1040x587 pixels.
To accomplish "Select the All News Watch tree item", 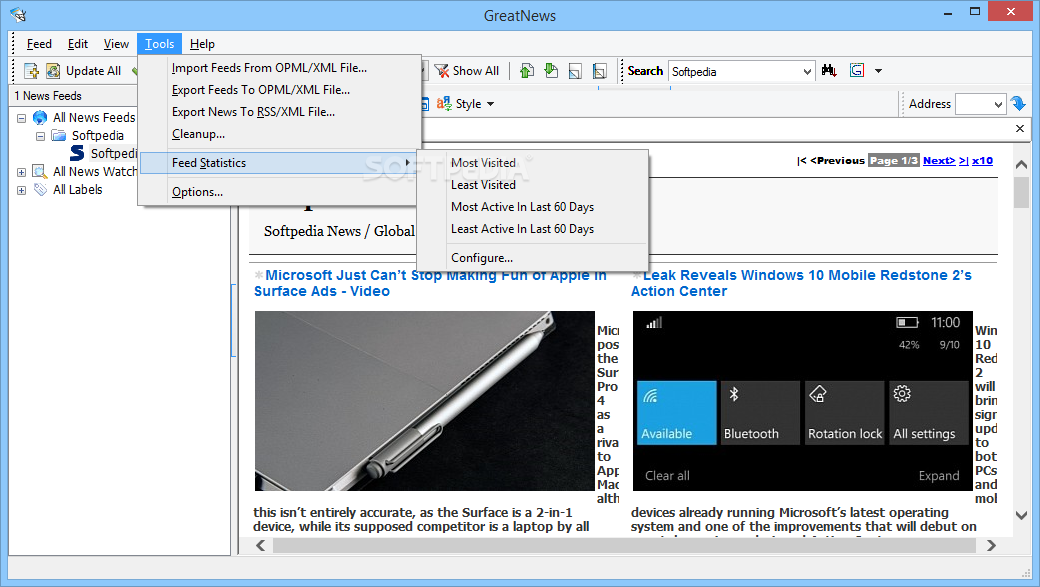I will (x=95, y=171).
